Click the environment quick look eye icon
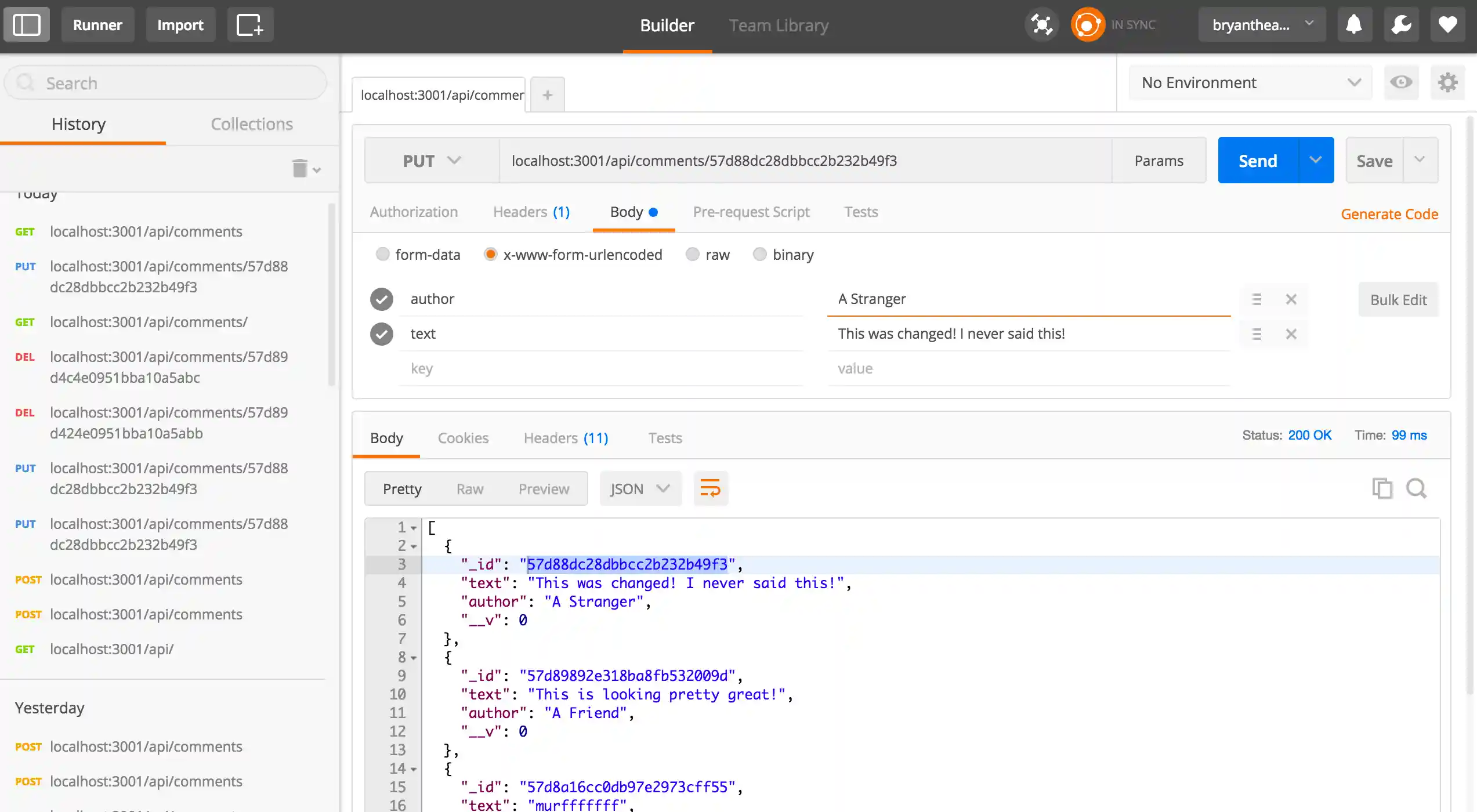Viewport: 1477px width, 812px height. (1401, 82)
